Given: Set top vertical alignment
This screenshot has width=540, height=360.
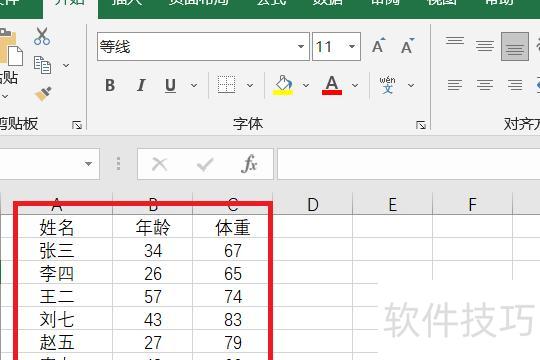Looking at the screenshot, I should pyautogui.click(x=455, y=41).
